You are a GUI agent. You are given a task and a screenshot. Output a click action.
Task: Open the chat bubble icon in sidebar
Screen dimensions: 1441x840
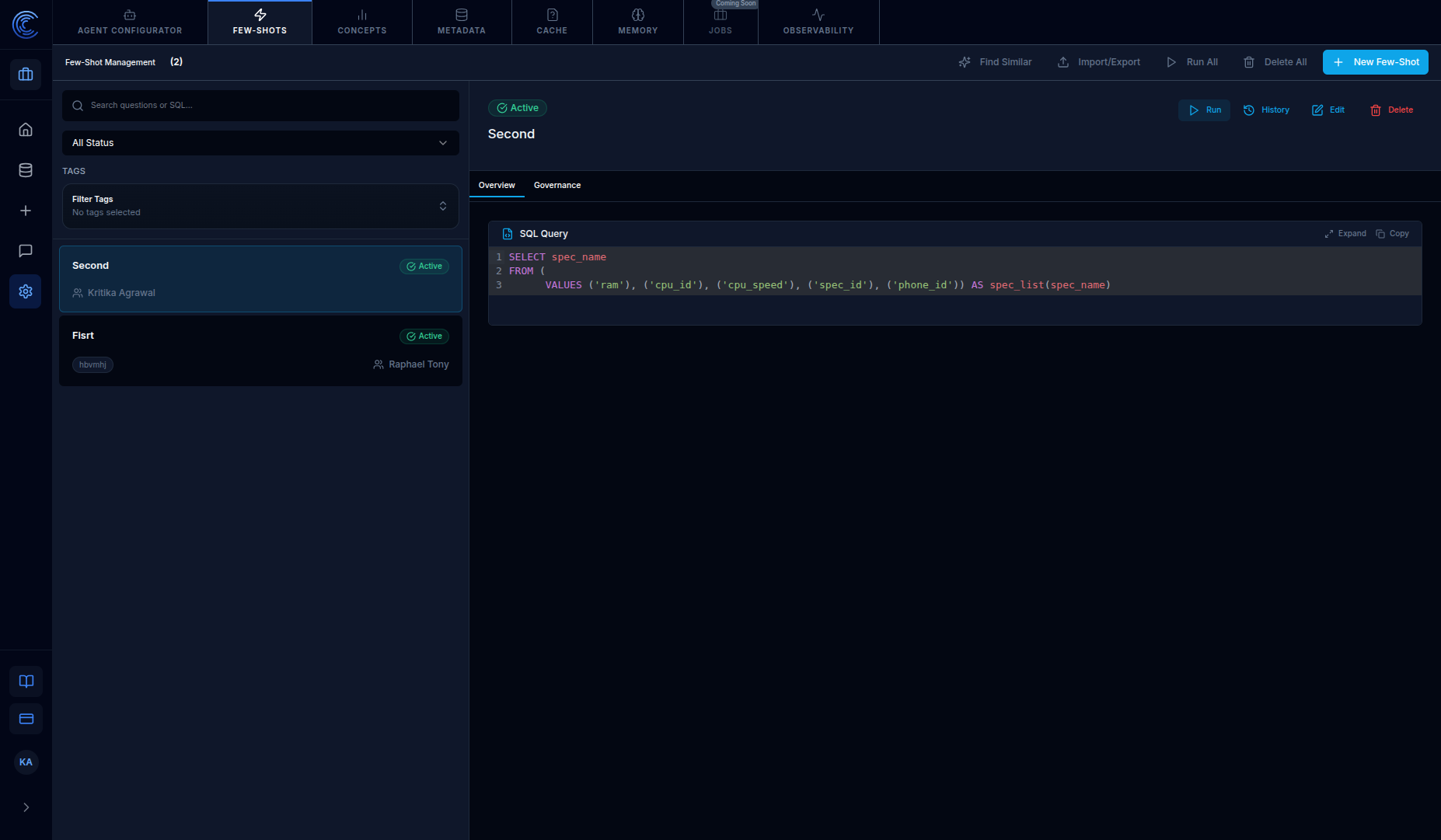point(26,251)
